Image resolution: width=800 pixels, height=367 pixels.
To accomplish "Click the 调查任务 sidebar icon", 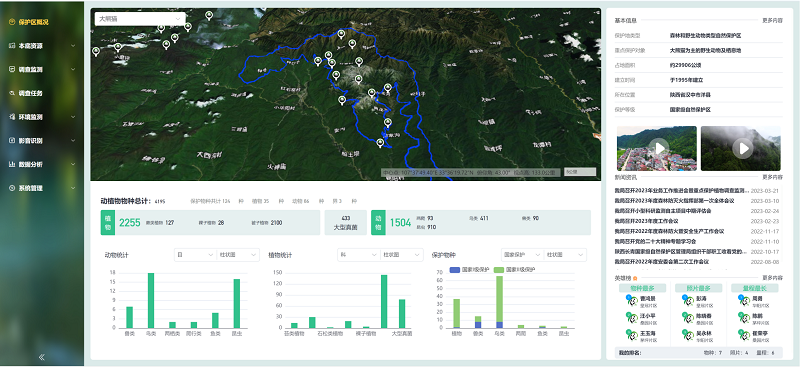I will (x=12, y=93).
